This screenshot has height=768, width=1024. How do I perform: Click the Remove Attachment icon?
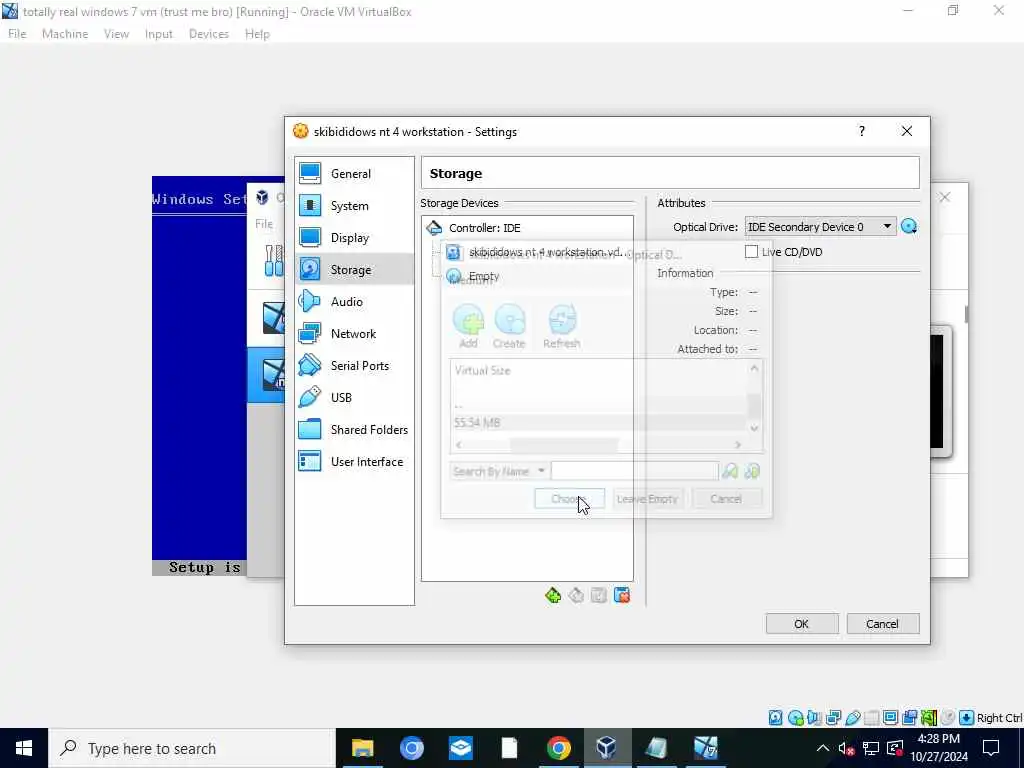622,596
